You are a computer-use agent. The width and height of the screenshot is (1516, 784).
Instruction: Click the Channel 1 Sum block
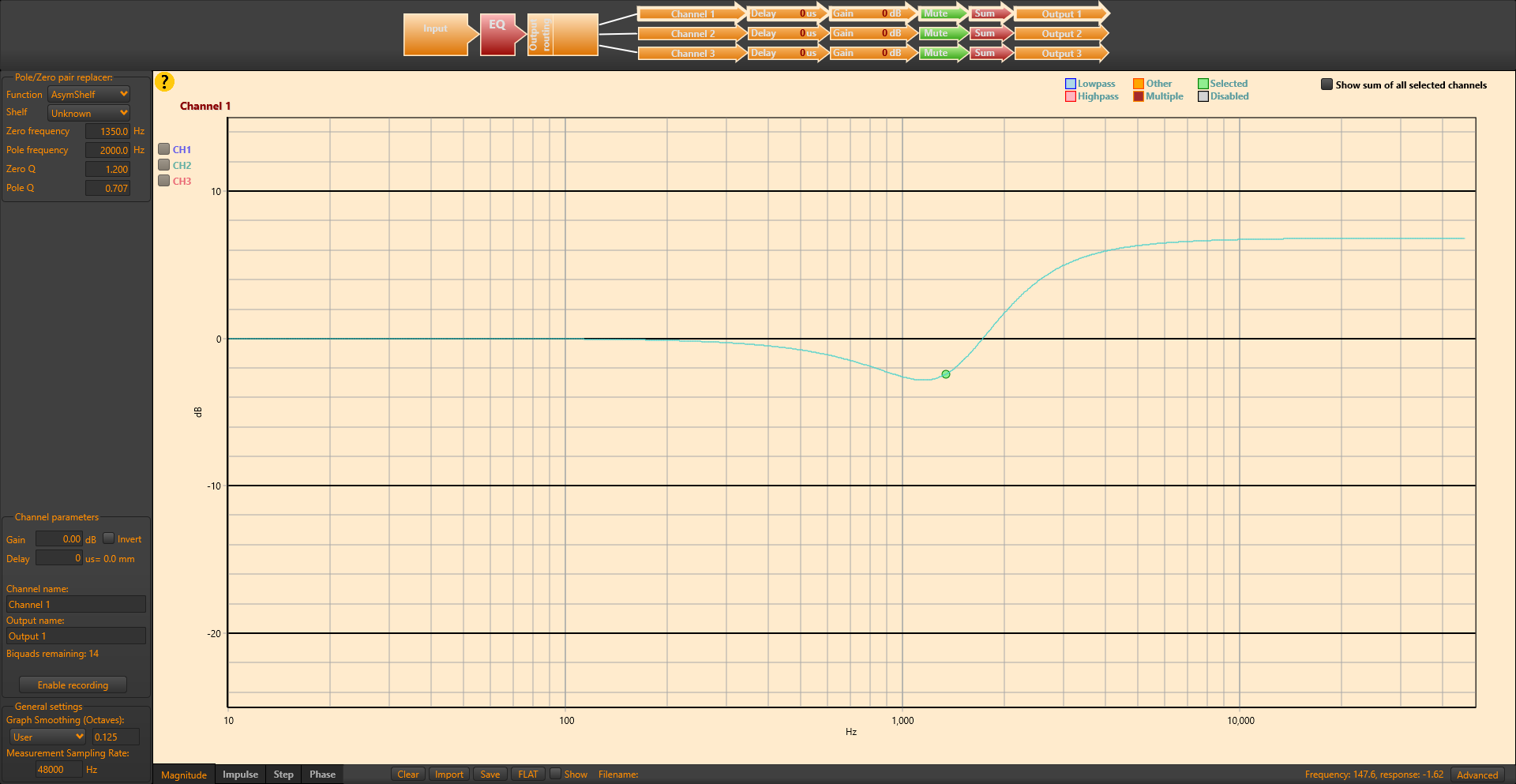point(991,13)
